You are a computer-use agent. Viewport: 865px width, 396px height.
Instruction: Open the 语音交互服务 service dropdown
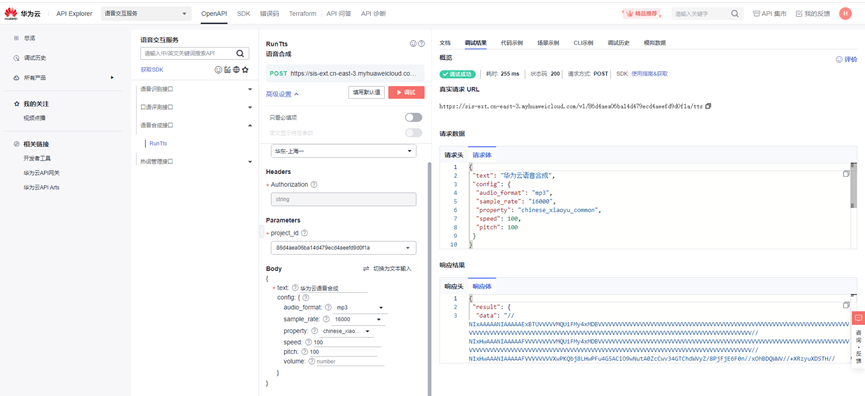146,14
